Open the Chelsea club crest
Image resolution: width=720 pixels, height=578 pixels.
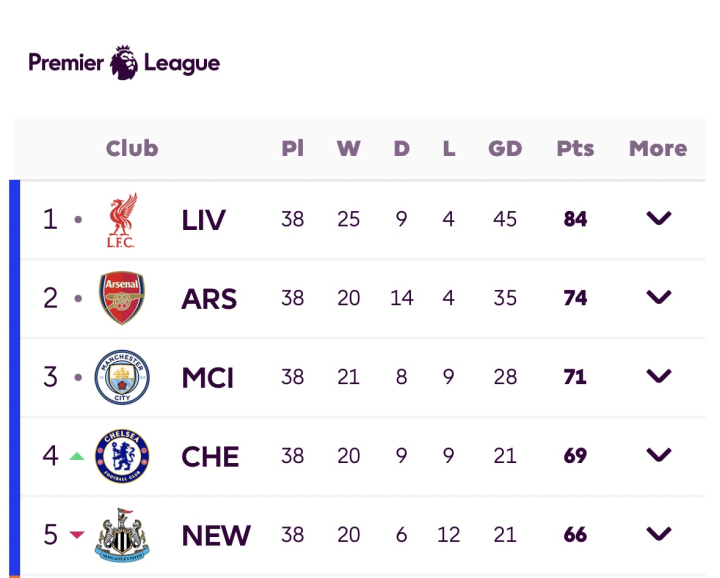click(x=122, y=456)
